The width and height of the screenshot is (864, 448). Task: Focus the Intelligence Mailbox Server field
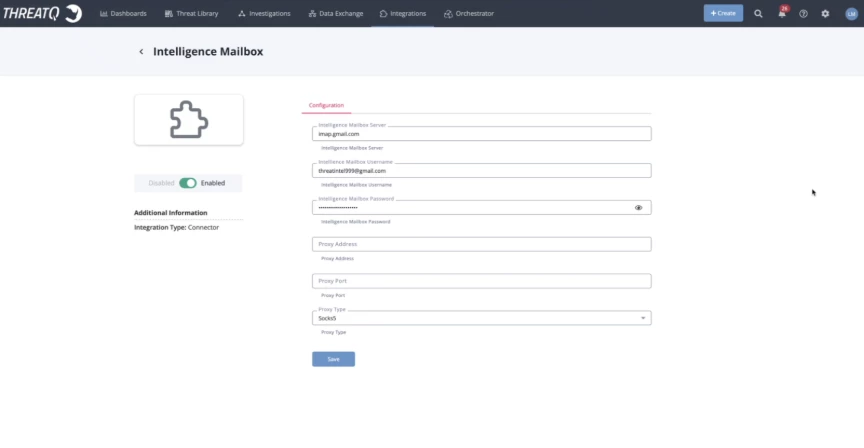tap(482, 134)
